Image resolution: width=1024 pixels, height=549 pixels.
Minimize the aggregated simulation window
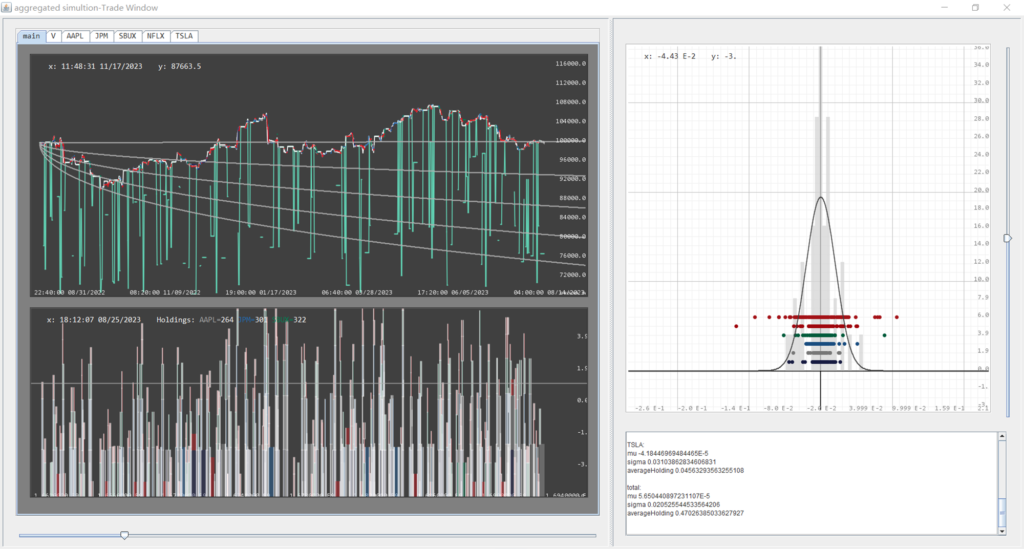click(944, 8)
